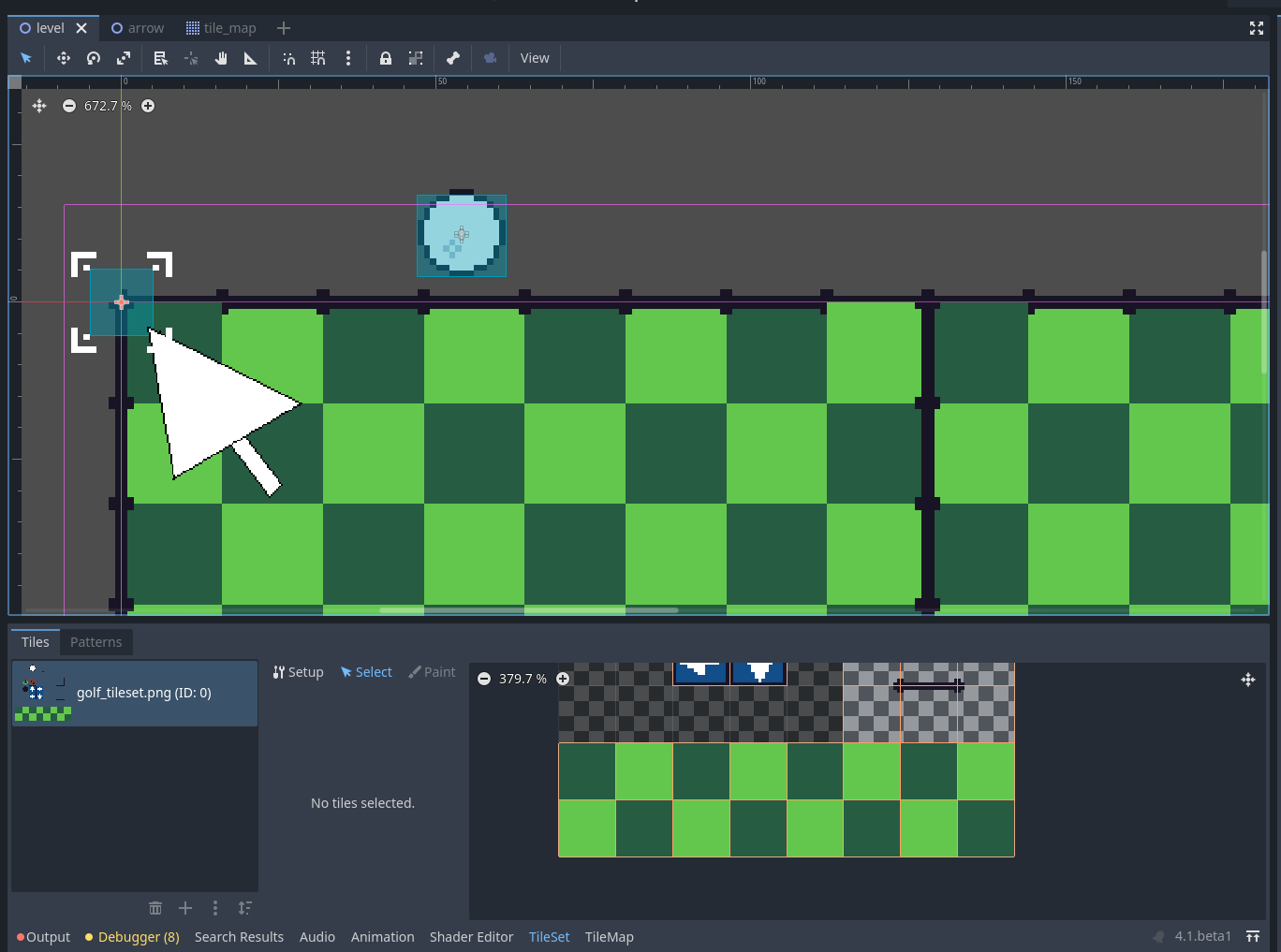Enable grid snapping in the canvas toolbar

317,57
